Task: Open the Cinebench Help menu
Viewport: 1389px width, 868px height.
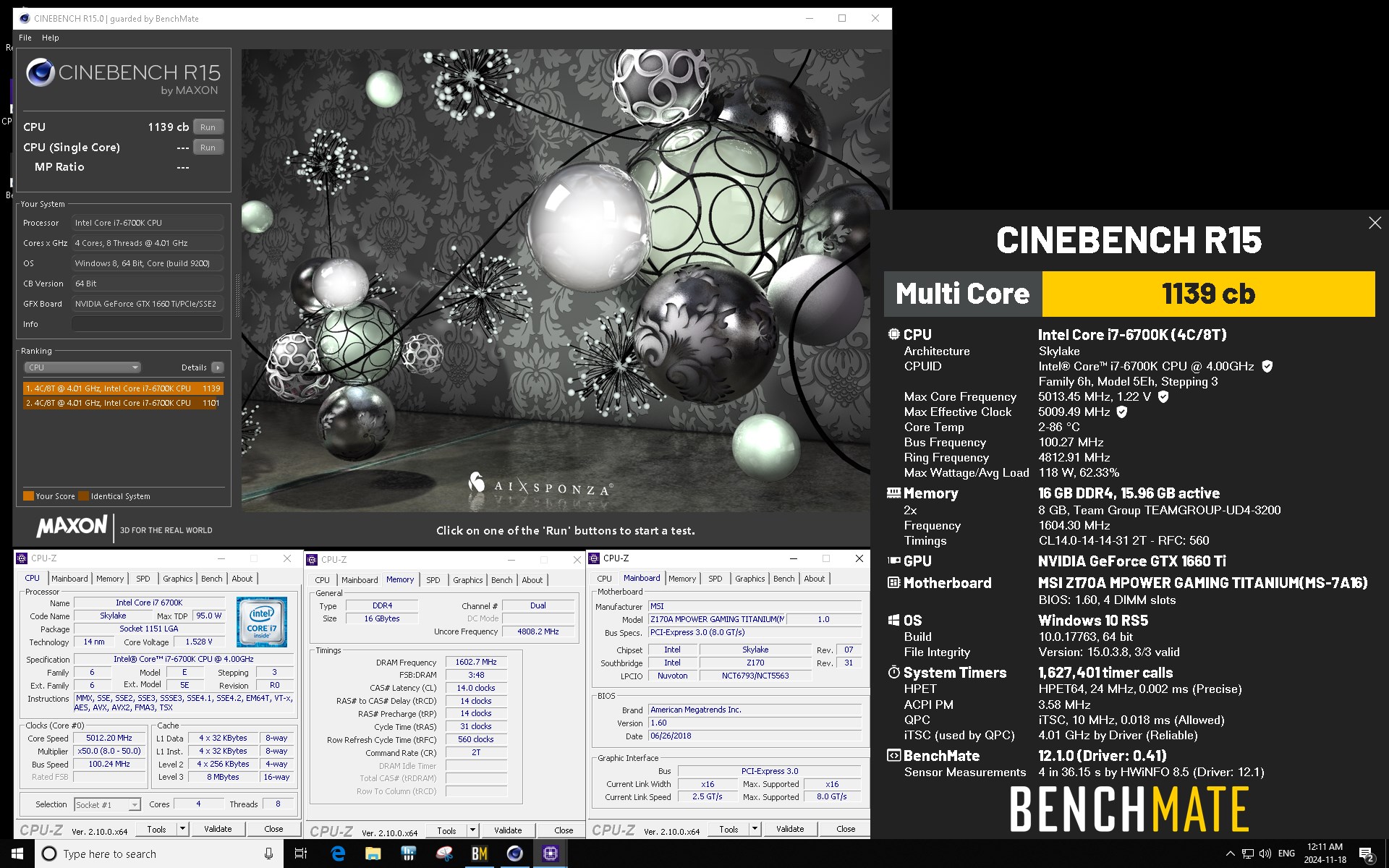Action: point(51,38)
